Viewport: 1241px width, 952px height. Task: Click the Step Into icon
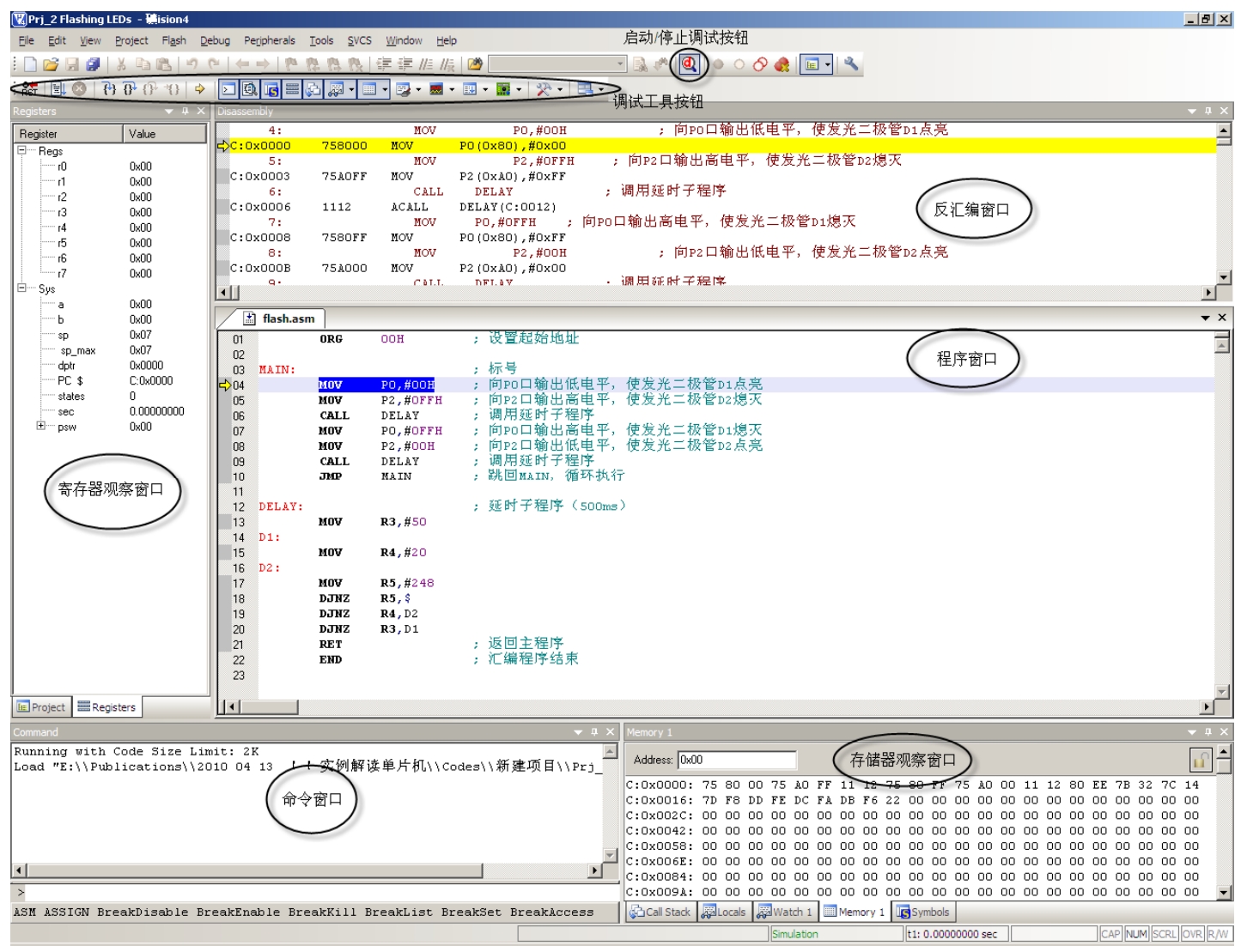(x=109, y=88)
